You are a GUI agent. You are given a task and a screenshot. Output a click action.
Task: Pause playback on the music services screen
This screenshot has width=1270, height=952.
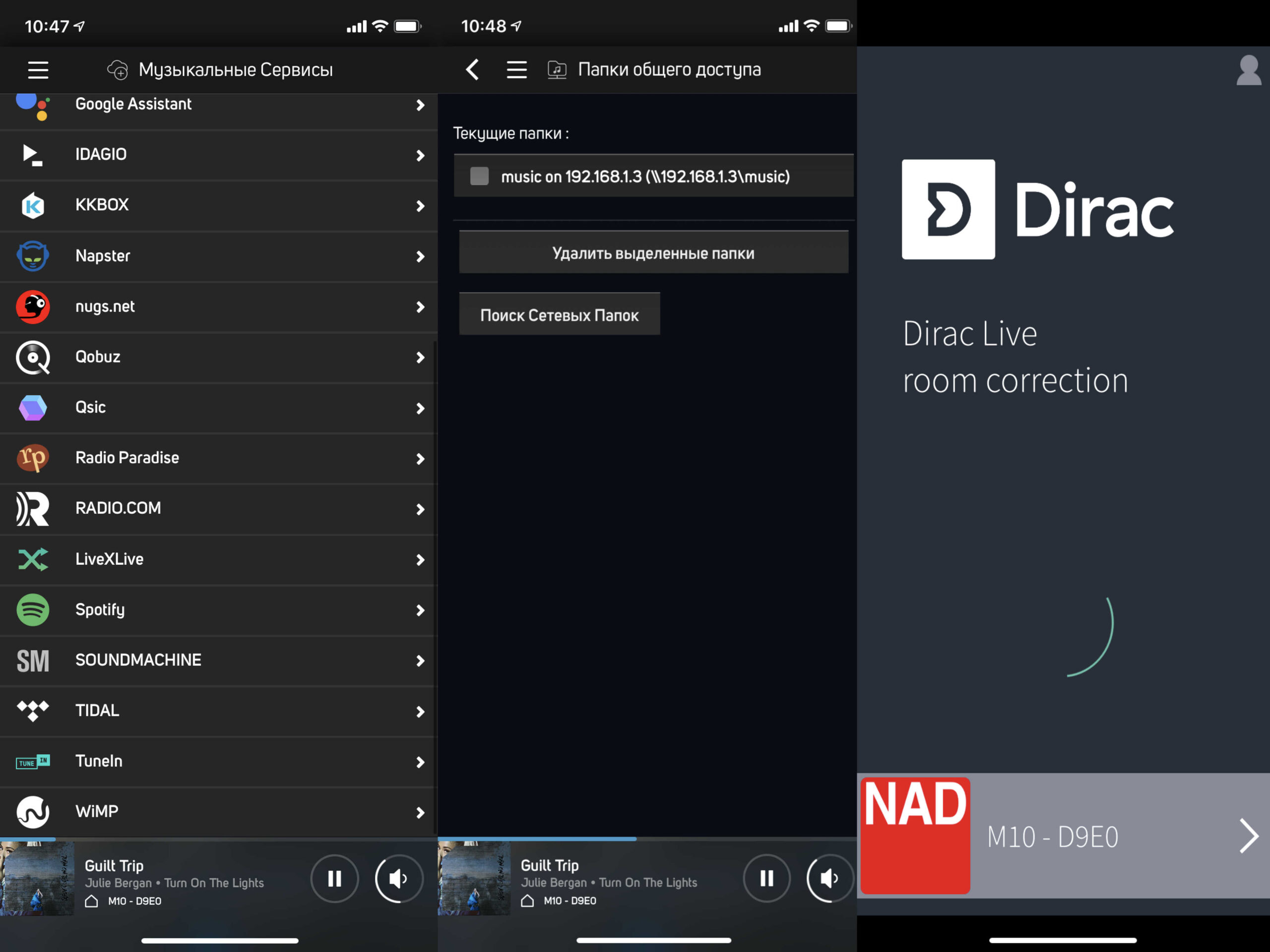point(335,878)
